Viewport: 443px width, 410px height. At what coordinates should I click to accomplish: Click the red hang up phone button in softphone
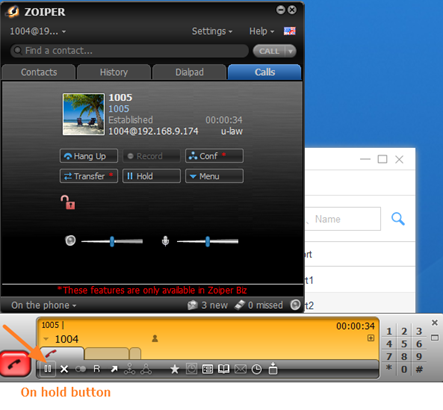point(15,364)
